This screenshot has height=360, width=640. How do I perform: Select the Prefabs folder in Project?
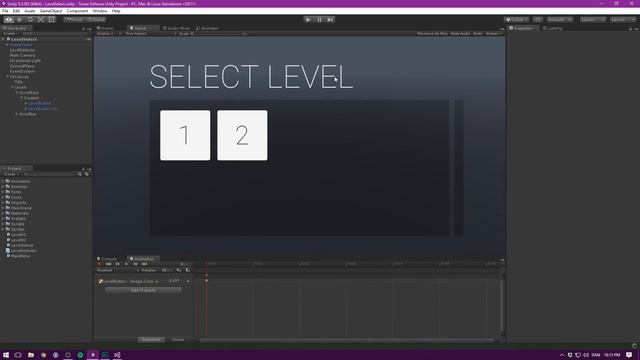(18, 218)
